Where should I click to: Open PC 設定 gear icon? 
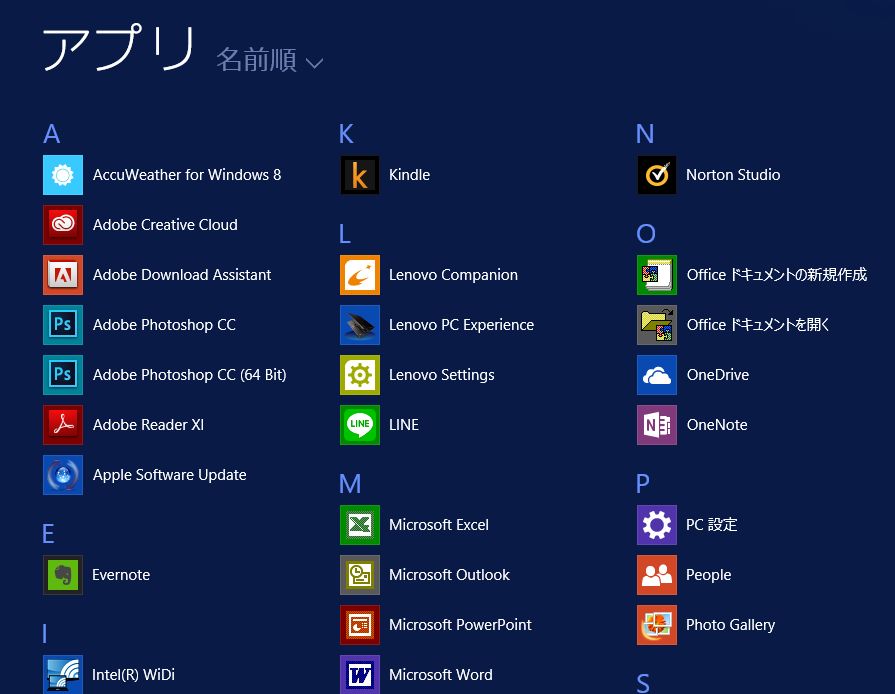pyautogui.click(x=657, y=524)
